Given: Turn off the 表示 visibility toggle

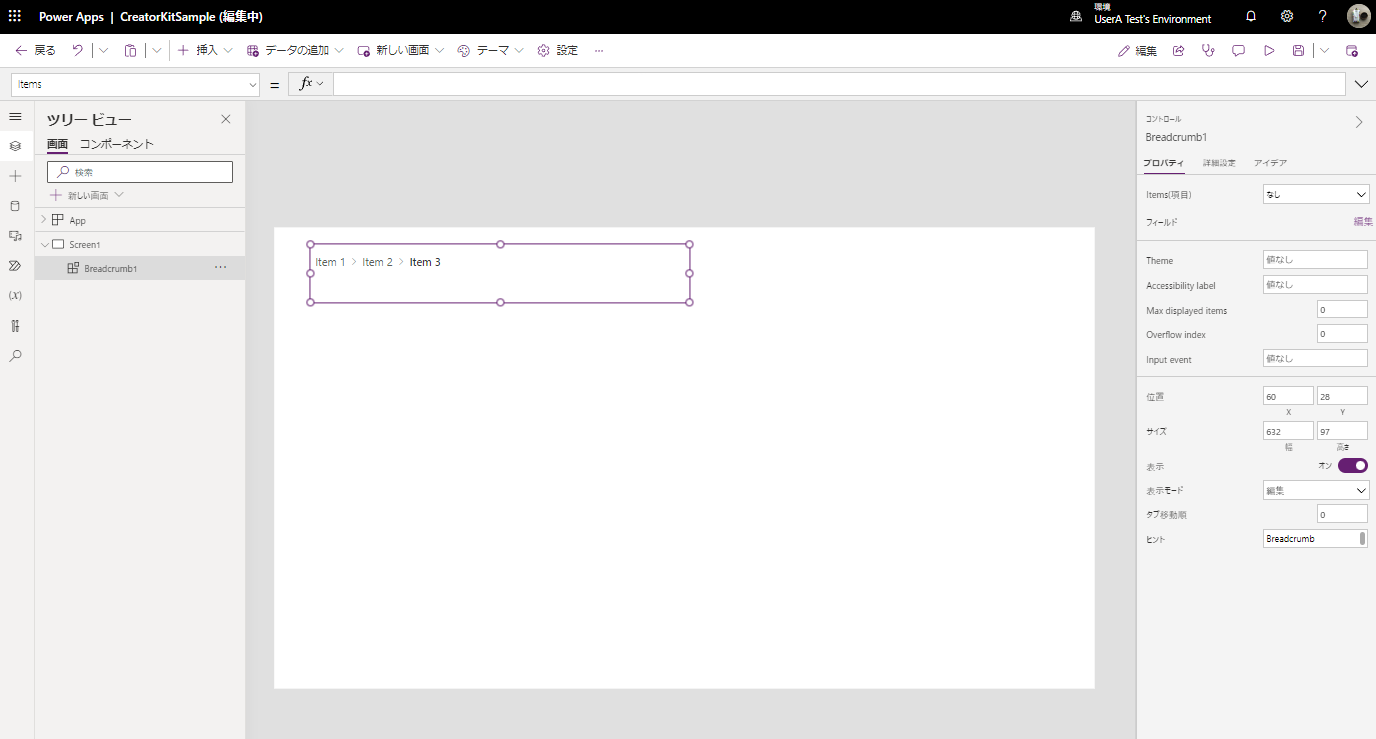Looking at the screenshot, I should (x=1352, y=465).
